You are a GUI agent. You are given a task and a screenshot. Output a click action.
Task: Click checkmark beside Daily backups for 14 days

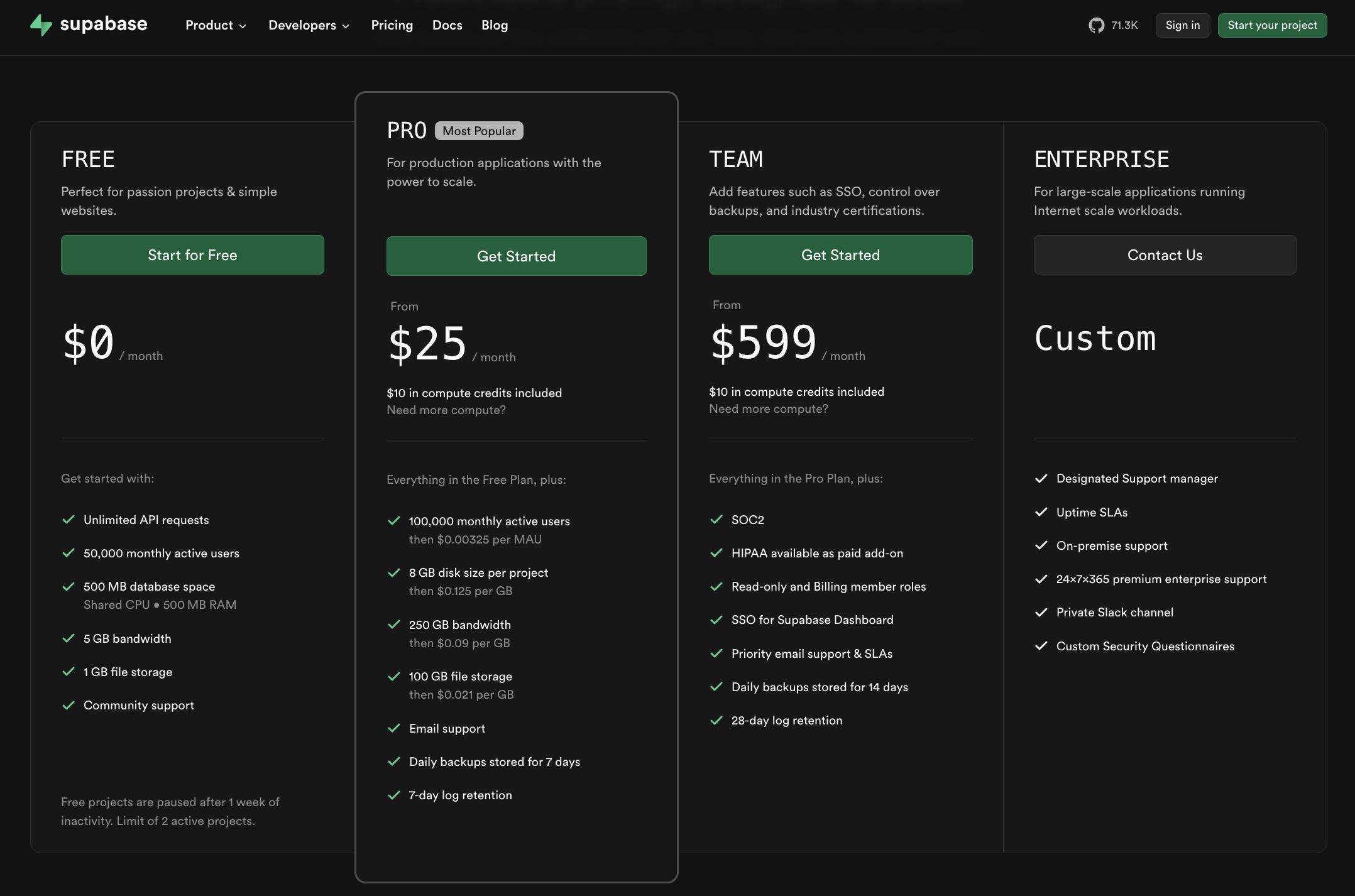[716, 687]
